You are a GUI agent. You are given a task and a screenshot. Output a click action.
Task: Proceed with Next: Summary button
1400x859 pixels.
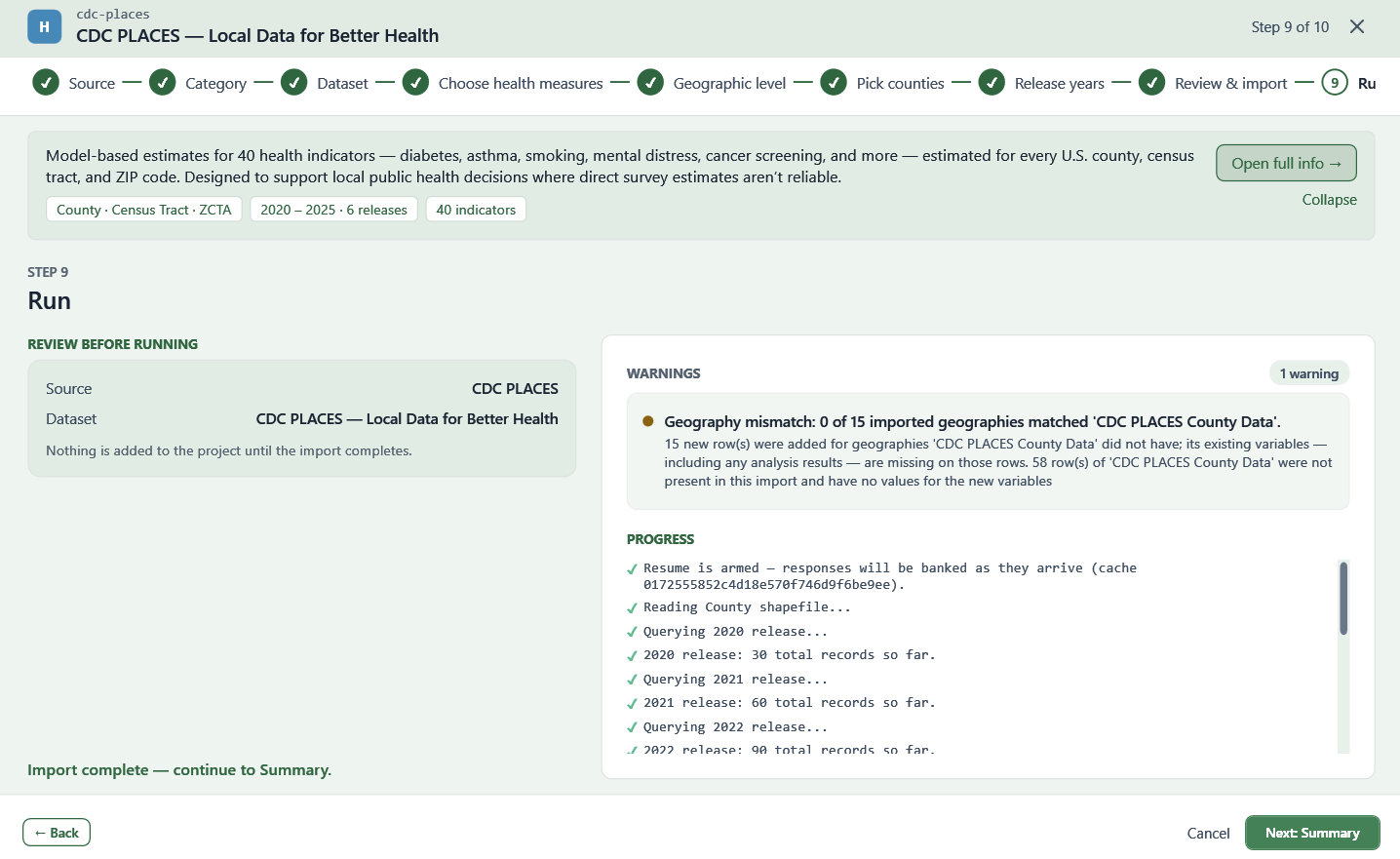(x=1312, y=833)
